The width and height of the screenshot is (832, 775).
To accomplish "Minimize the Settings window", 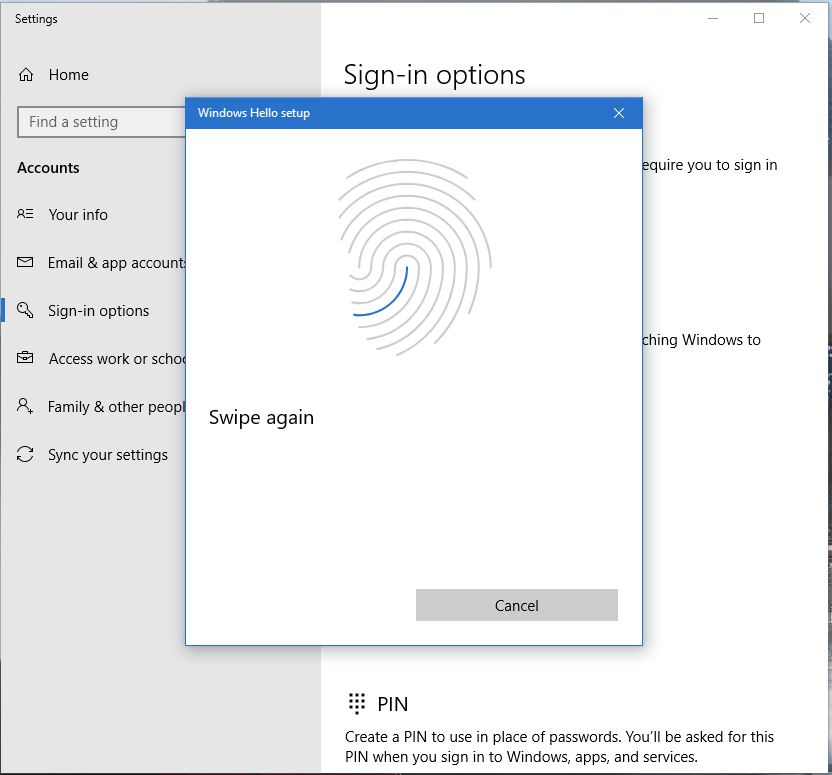I will [713, 18].
